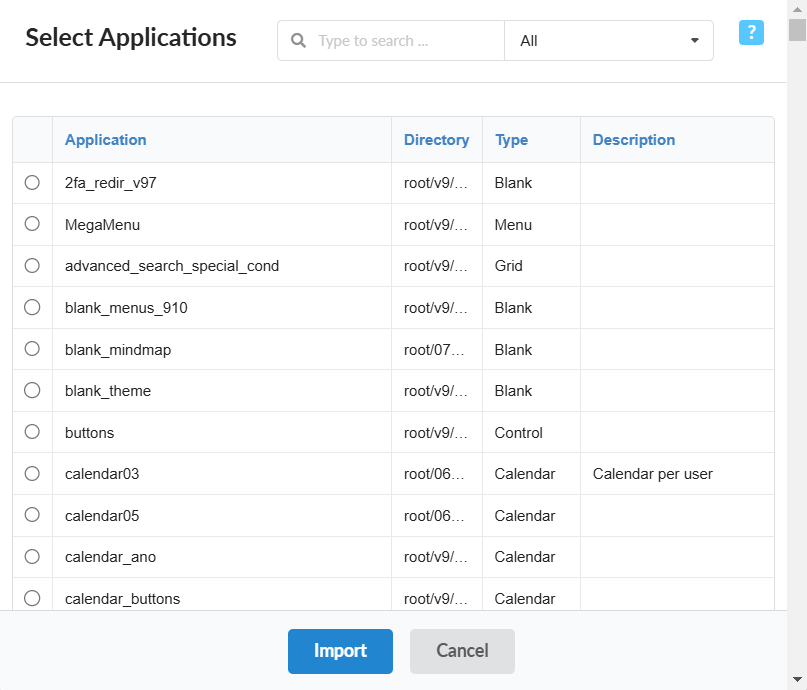Click the Description column header
This screenshot has width=807, height=690.
pyautogui.click(x=633, y=140)
